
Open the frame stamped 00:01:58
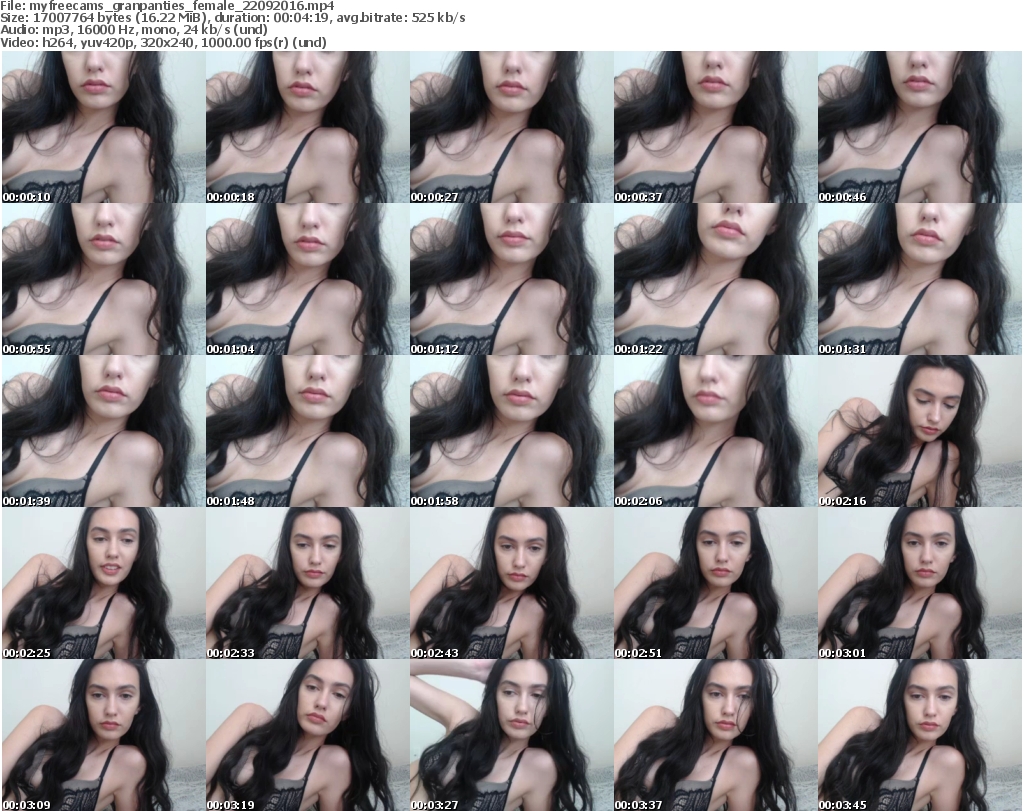coord(511,431)
